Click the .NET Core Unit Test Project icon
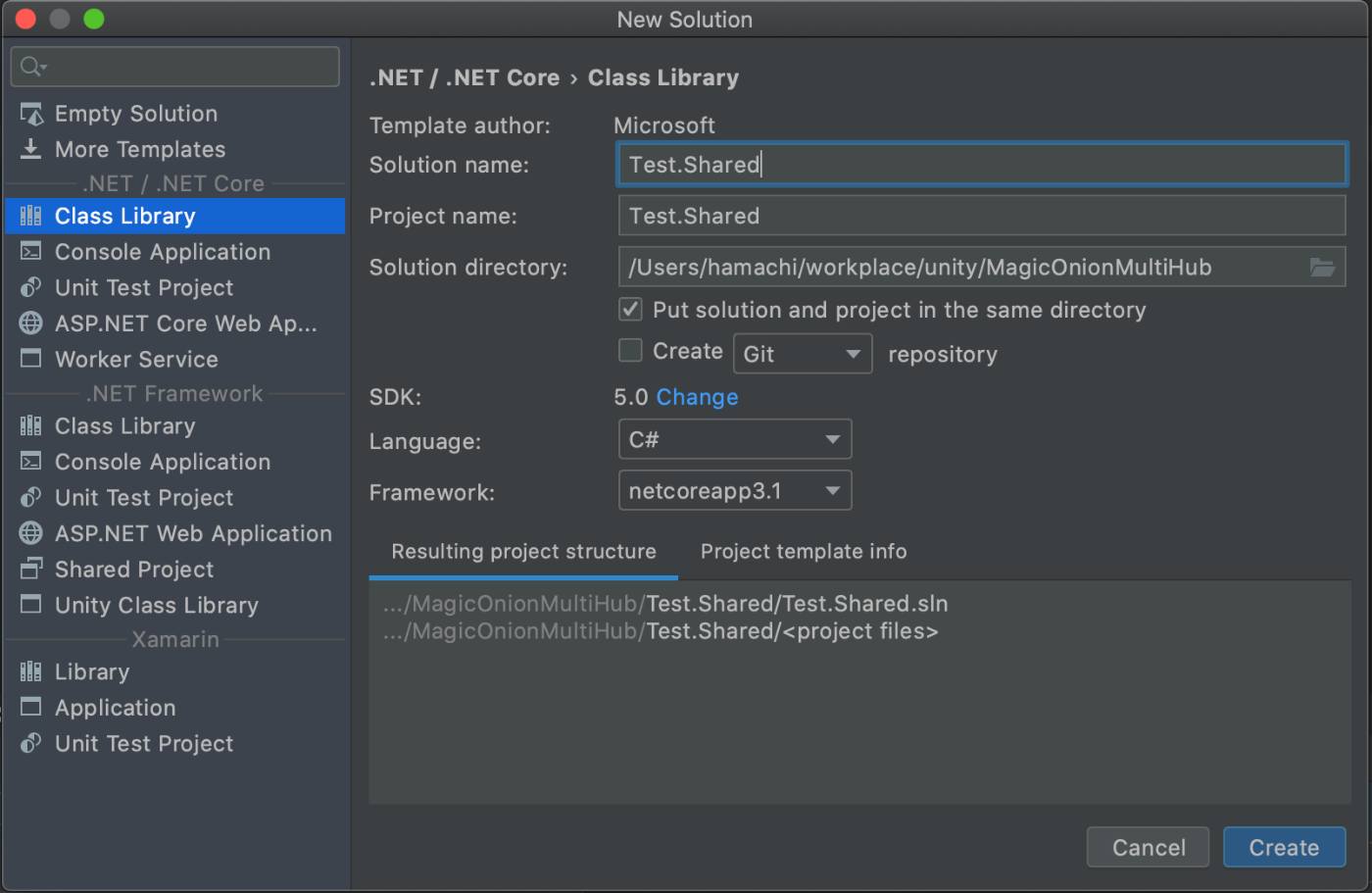The height and width of the screenshot is (893, 1372). point(31,287)
